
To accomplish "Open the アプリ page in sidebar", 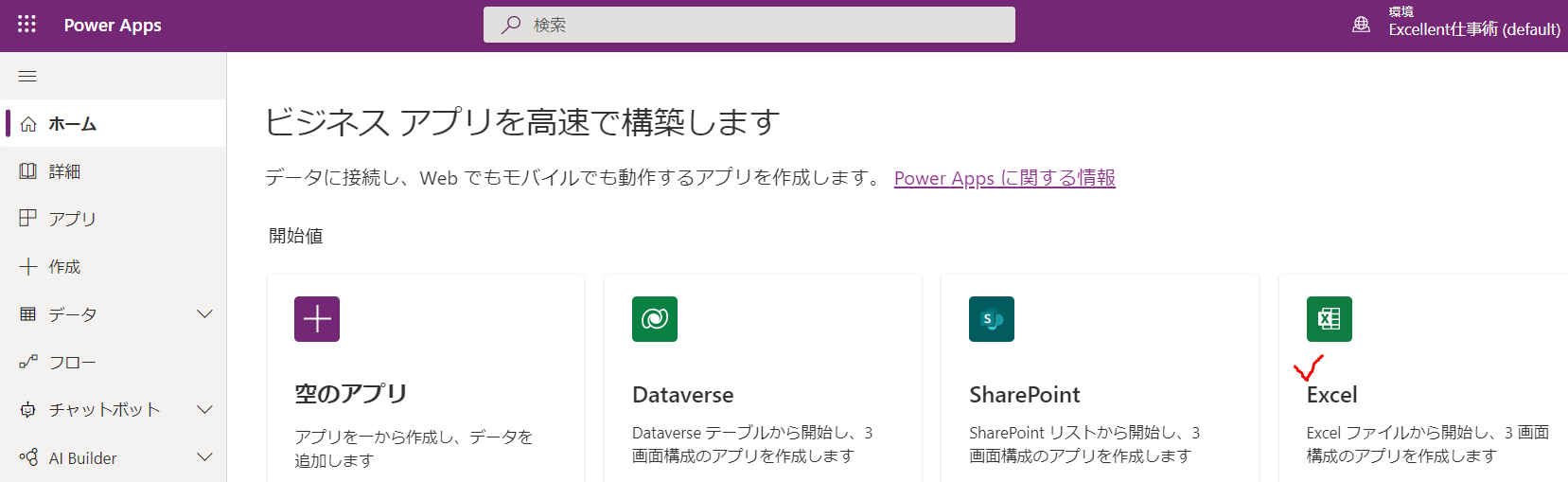I will click(73, 219).
